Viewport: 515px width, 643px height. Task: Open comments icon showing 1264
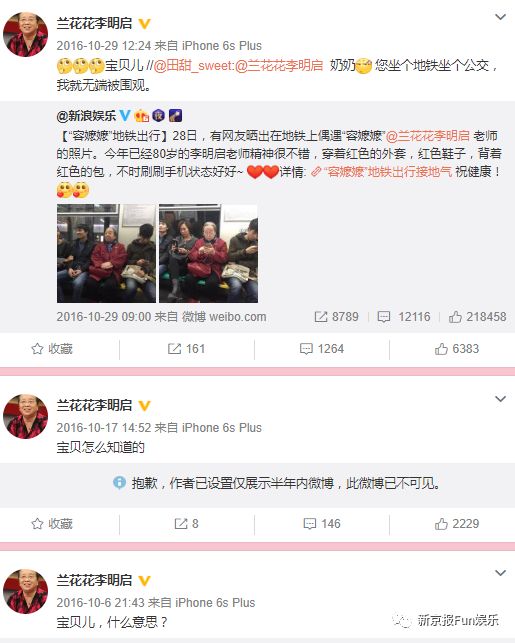click(322, 349)
